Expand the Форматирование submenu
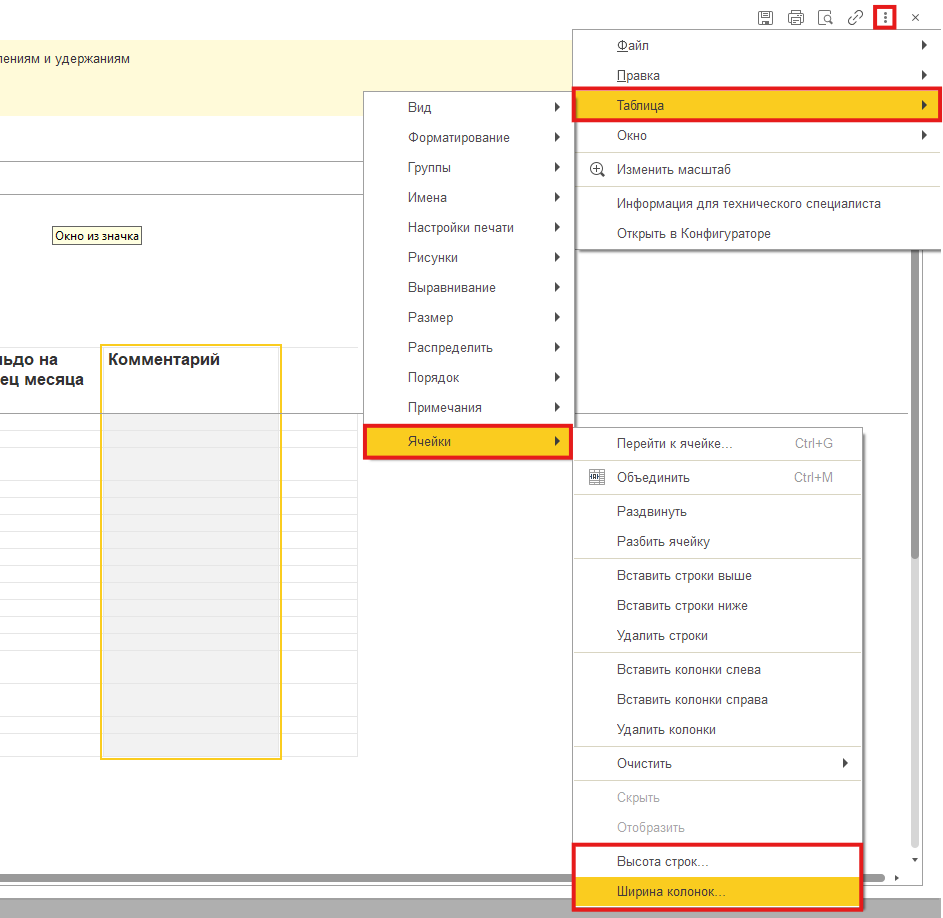Viewport: 943px width, 918px height. pyautogui.click(x=469, y=137)
